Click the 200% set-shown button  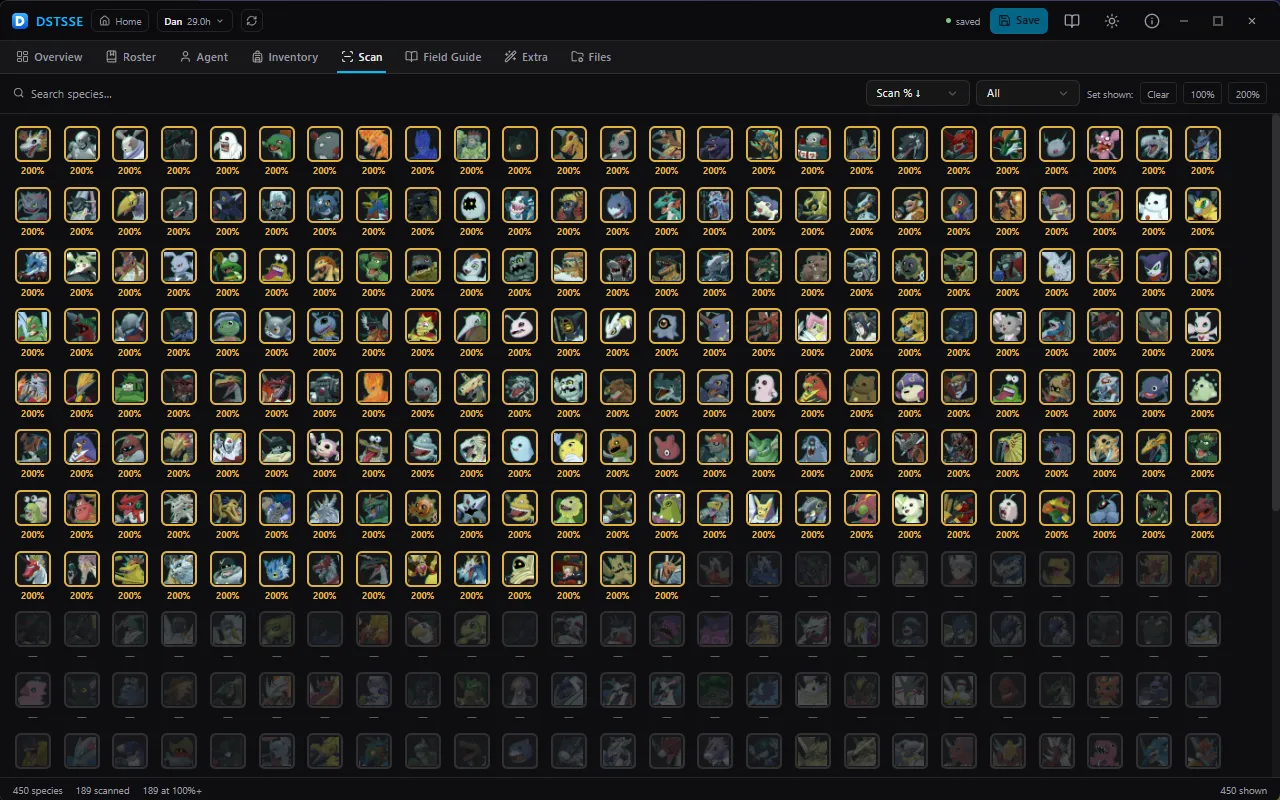1247,94
